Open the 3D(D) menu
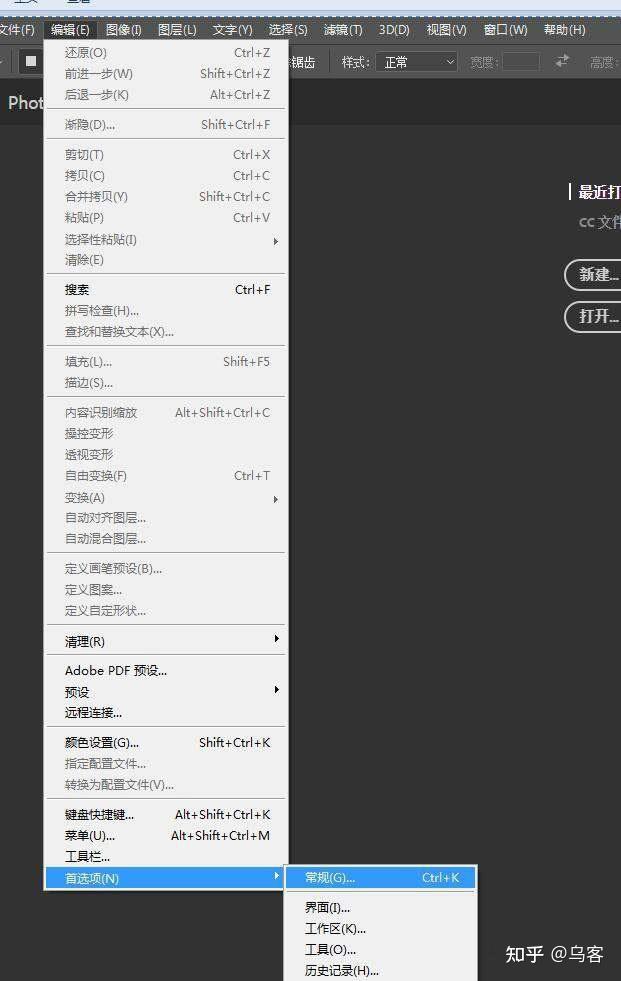The width and height of the screenshot is (621, 981). pos(394,29)
